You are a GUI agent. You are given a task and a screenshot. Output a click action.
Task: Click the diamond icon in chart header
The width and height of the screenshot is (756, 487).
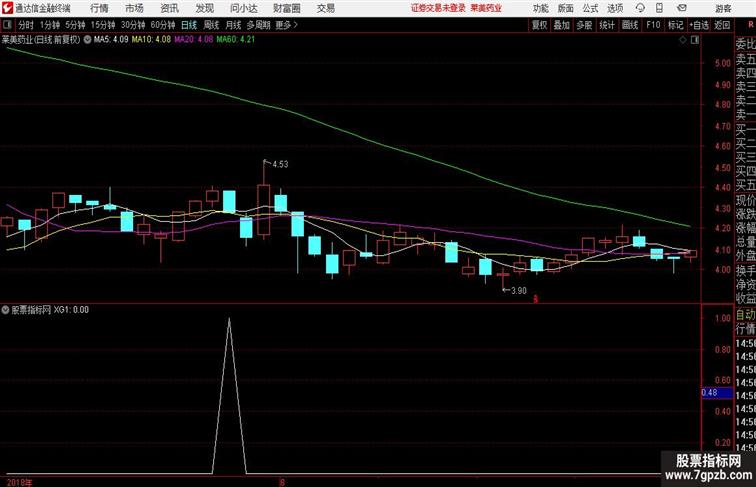pyautogui.click(x=683, y=40)
